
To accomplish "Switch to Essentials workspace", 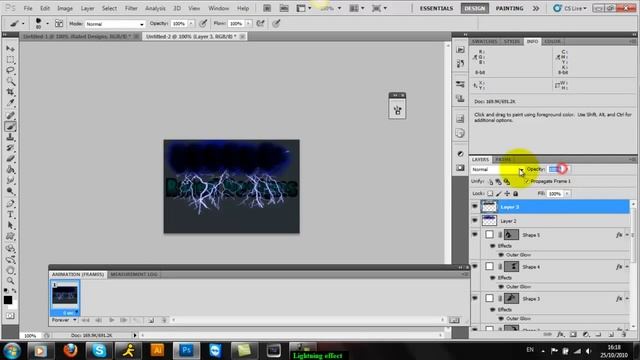I will tap(436, 8).
